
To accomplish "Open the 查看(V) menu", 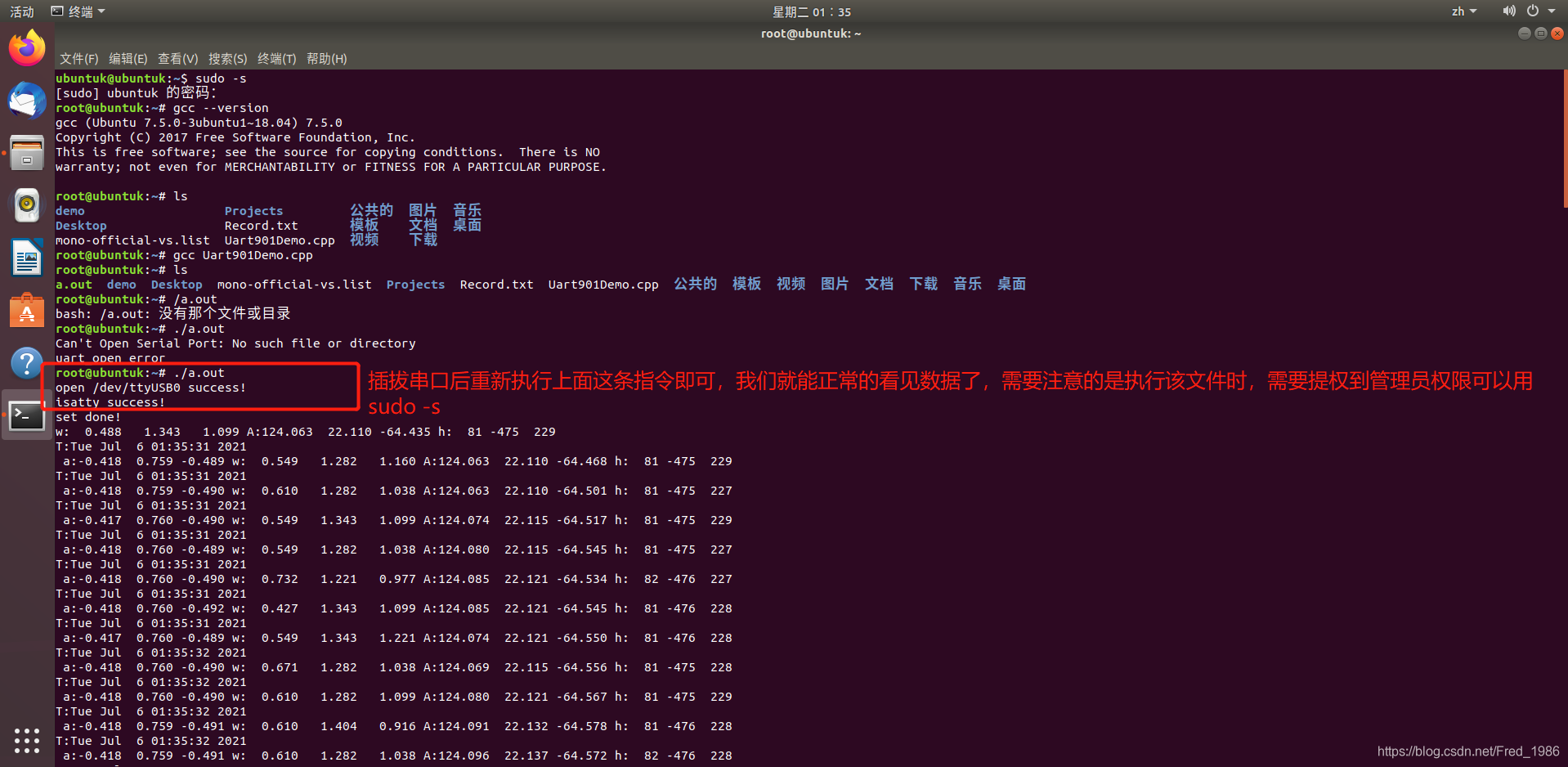I will point(177,59).
